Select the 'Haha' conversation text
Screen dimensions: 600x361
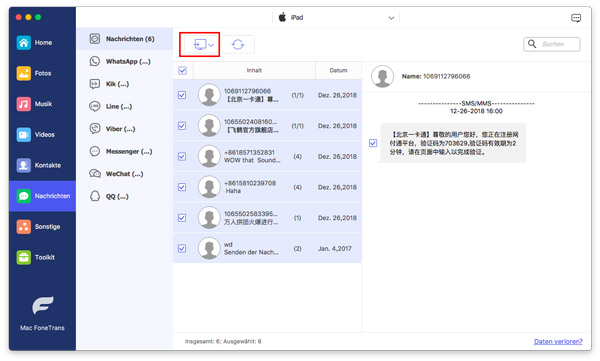pyautogui.click(x=233, y=191)
